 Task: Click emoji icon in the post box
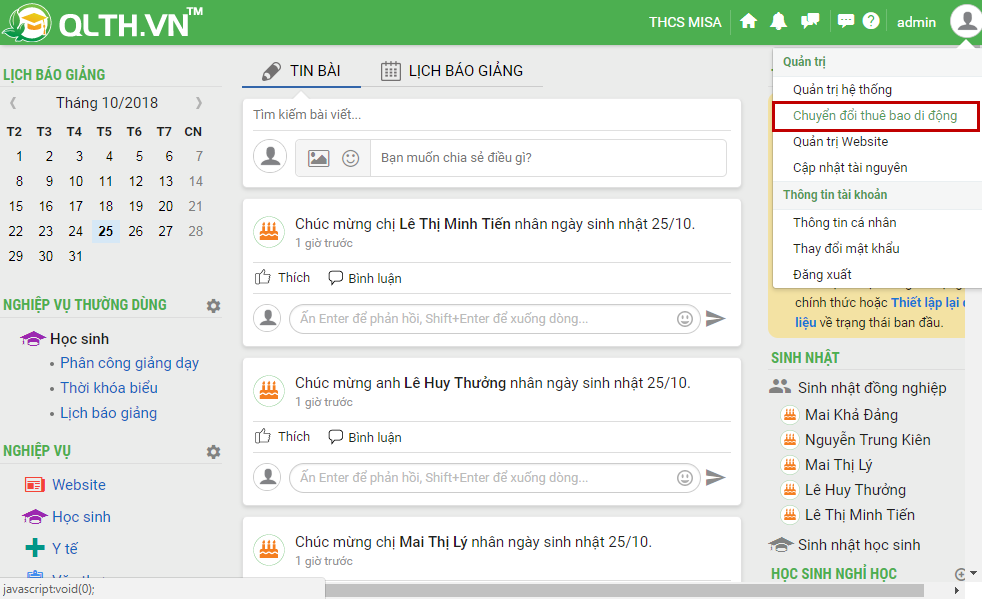point(351,158)
